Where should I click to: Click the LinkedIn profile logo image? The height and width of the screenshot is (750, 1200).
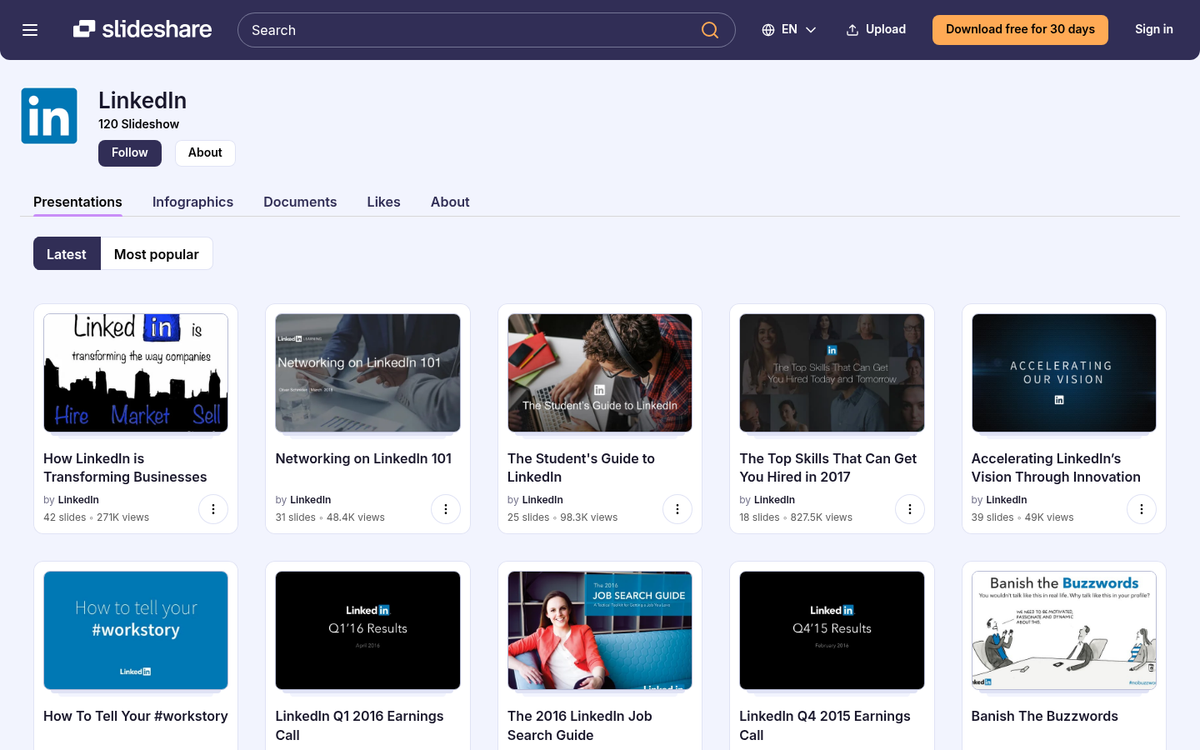point(49,116)
